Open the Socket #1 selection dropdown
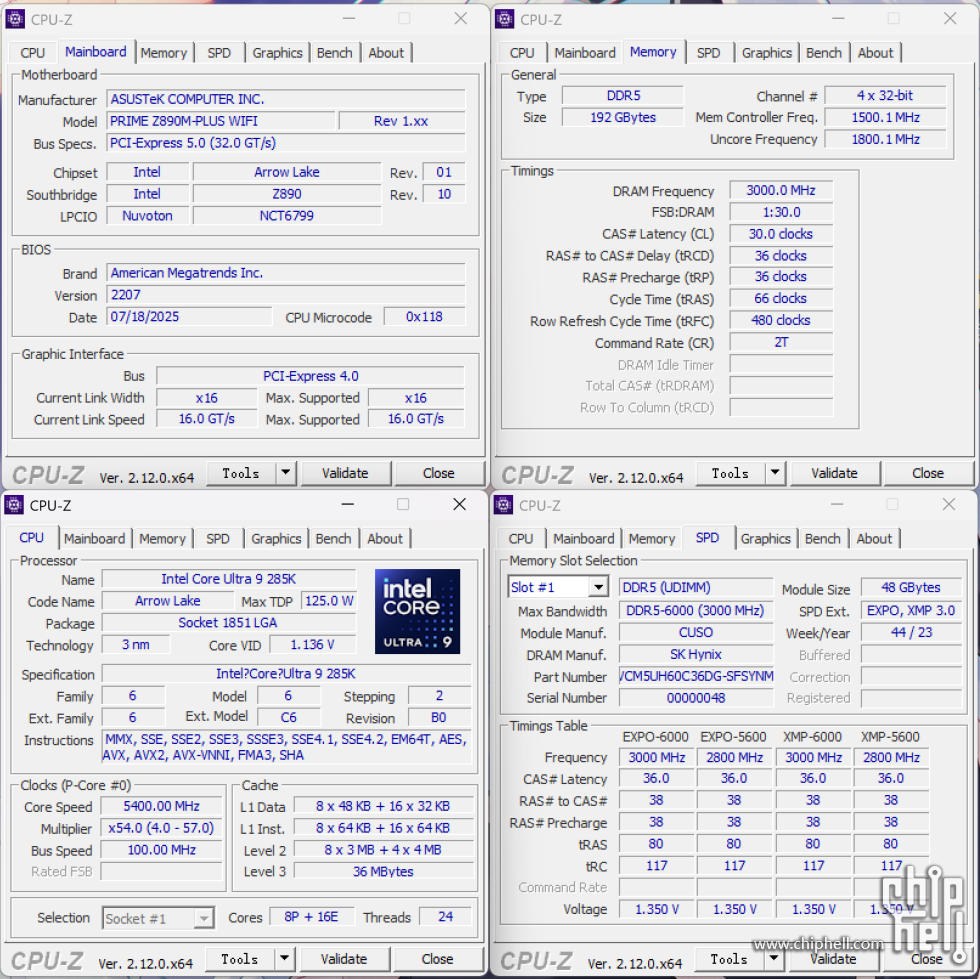The width and height of the screenshot is (980, 979). tap(203, 918)
